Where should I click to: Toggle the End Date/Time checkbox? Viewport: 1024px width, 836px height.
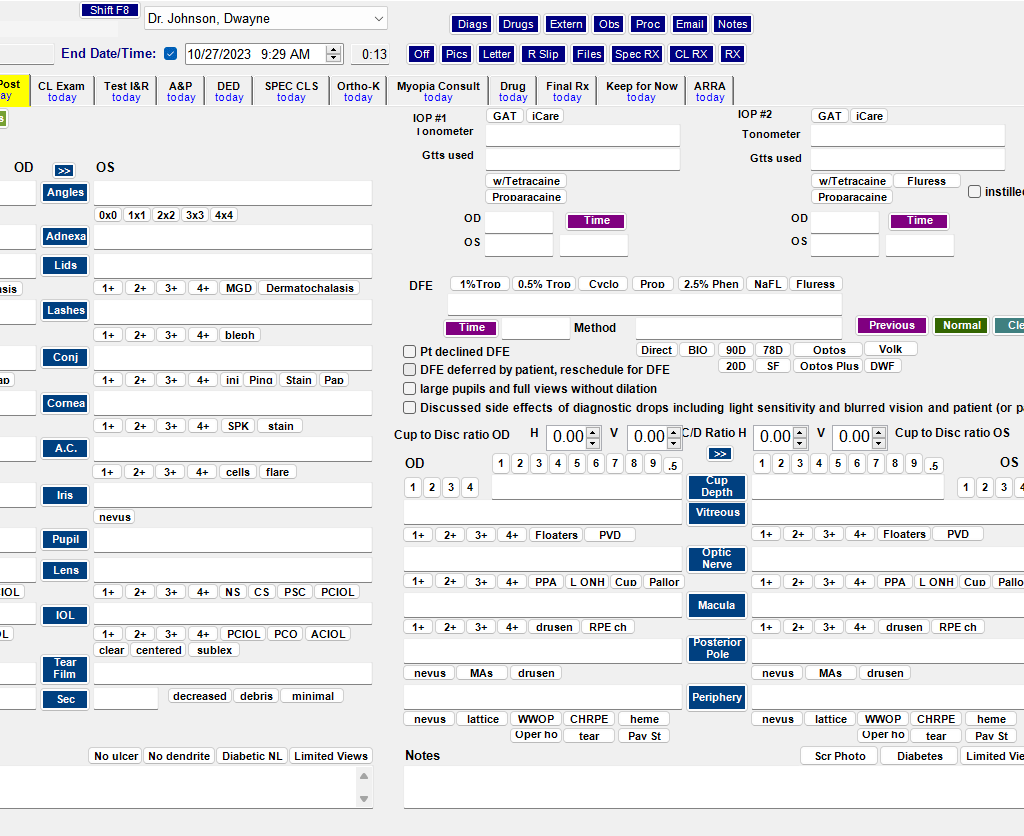[170, 54]
